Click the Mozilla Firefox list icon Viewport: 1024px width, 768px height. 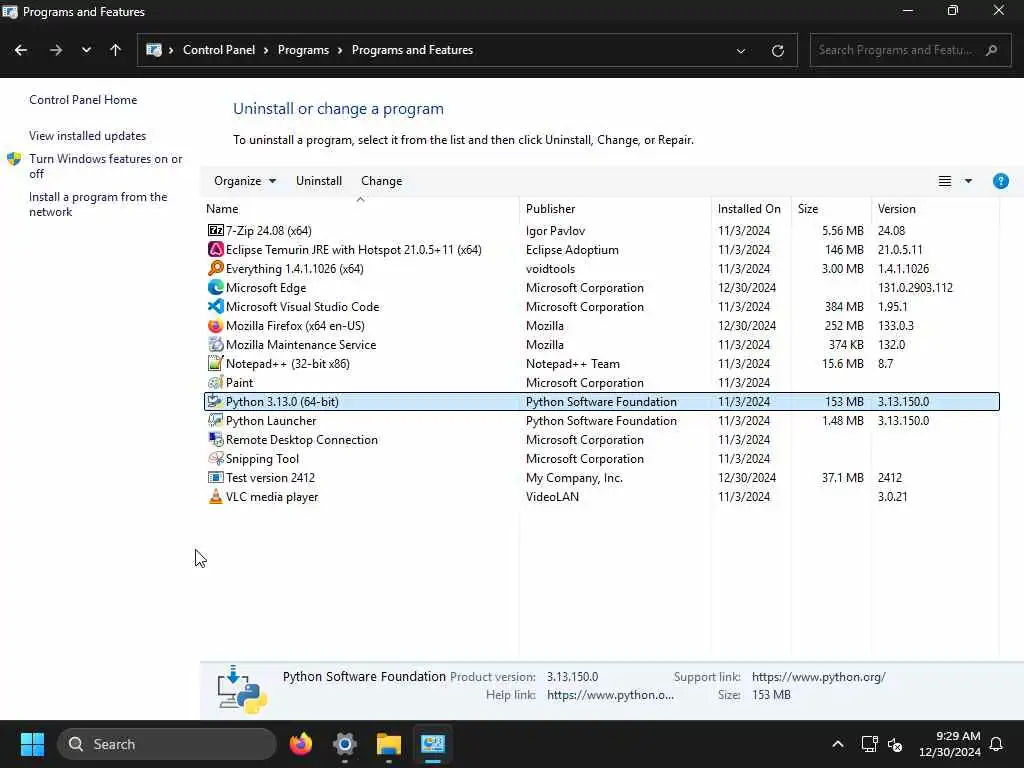pos(215,325)
